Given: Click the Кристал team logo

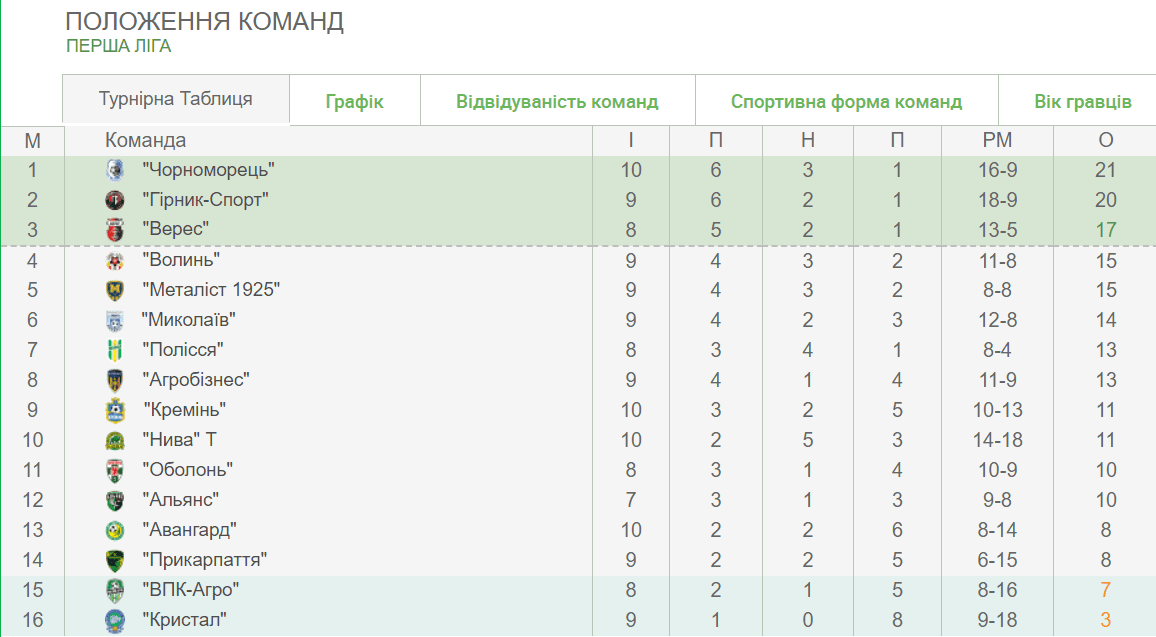Looking at the screenshot, I should click(115, 620).
